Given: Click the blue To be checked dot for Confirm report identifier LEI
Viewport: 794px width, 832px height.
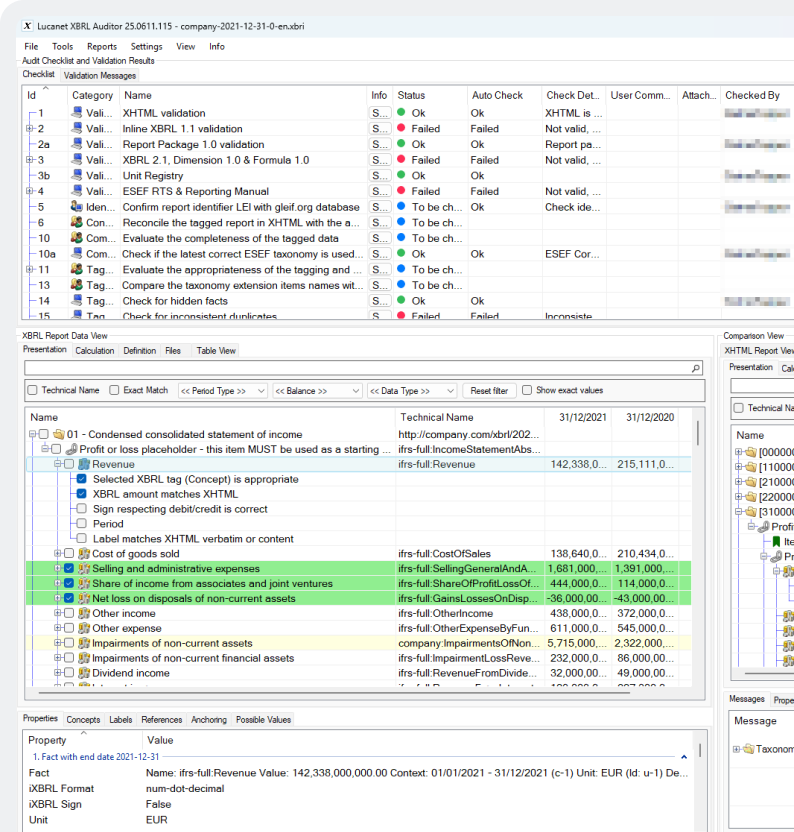Looking at the screenshot, I should click(x=401, y=207).
